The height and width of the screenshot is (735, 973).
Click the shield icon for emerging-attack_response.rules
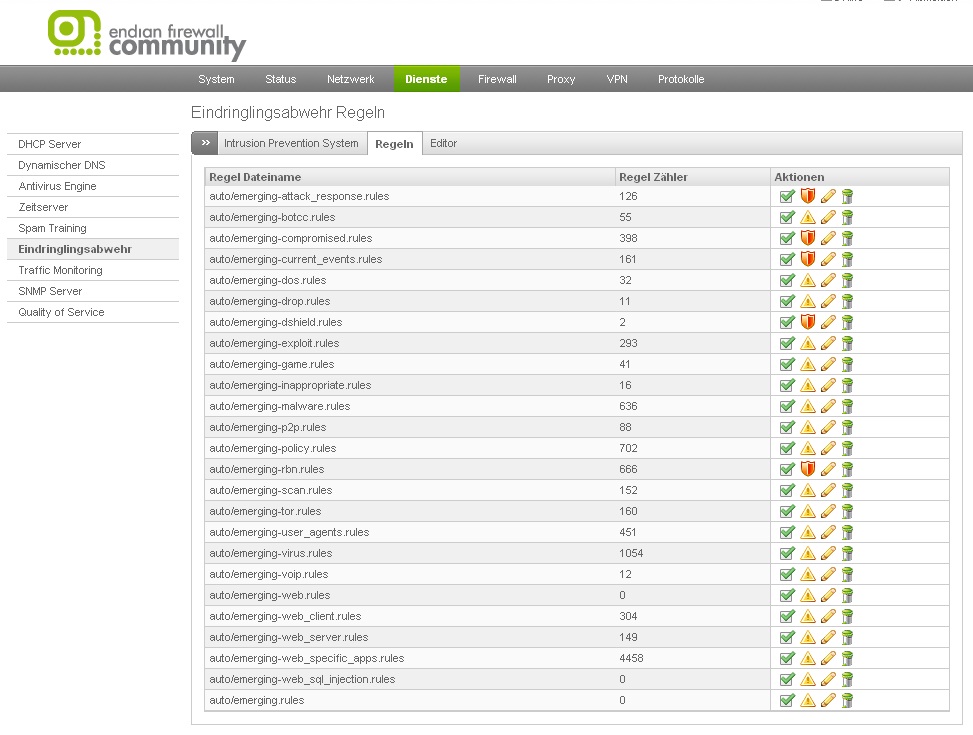point(808,197)
